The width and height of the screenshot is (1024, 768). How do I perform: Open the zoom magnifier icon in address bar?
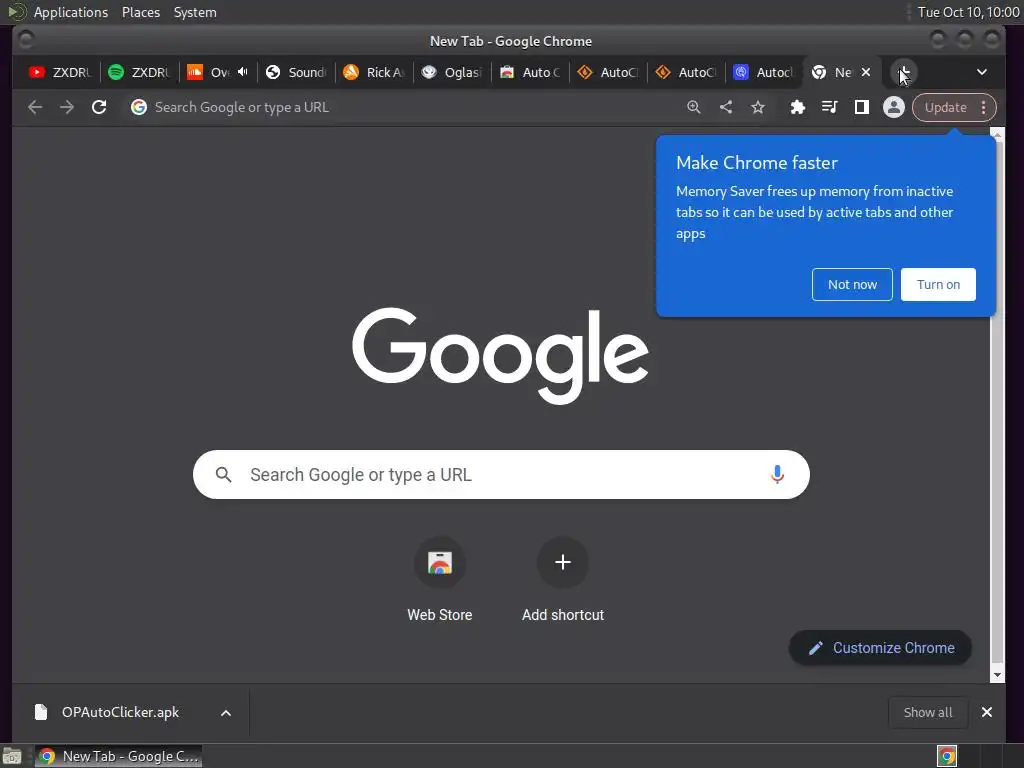(x=694, y=107)
